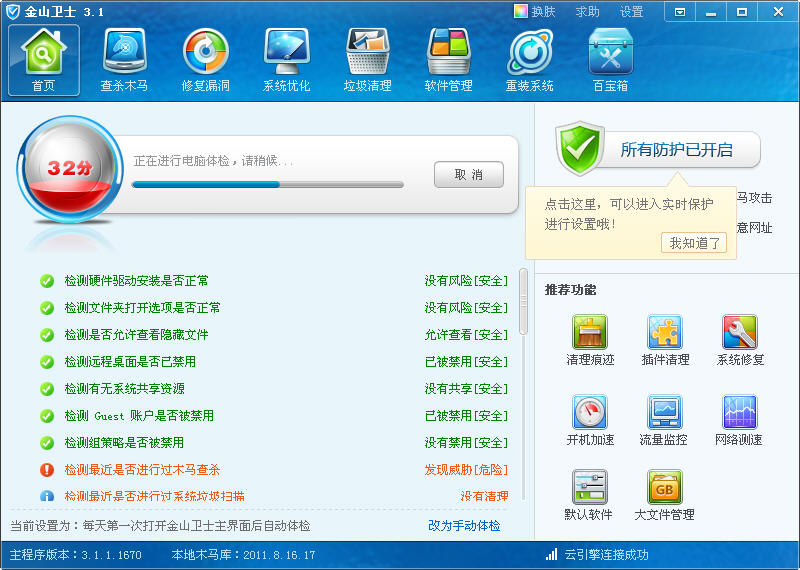Click the 重装系统 reinstall icon
This screenshot has width=800, height=570.
coord(529,60)
